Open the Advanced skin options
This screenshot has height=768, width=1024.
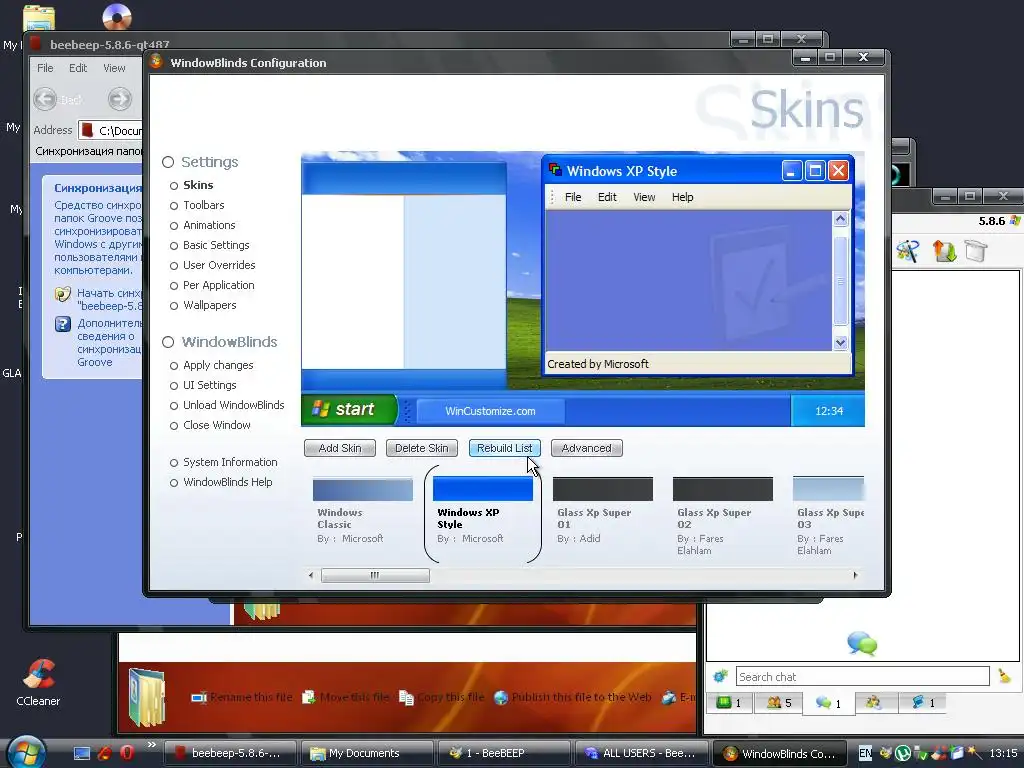586,448
